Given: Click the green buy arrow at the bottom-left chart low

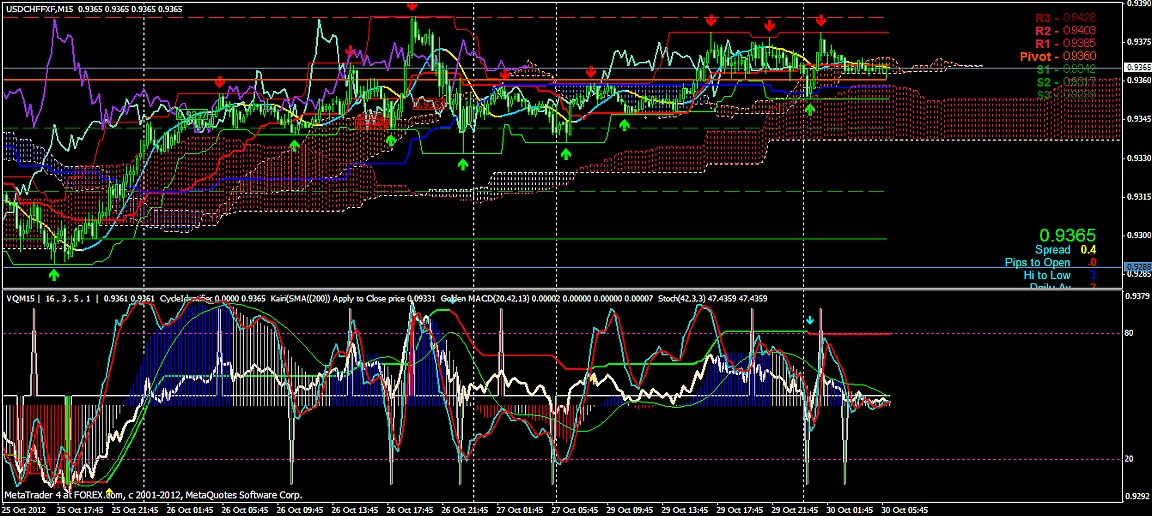Looking at the screenshot, I should click(x=55, y=273).
